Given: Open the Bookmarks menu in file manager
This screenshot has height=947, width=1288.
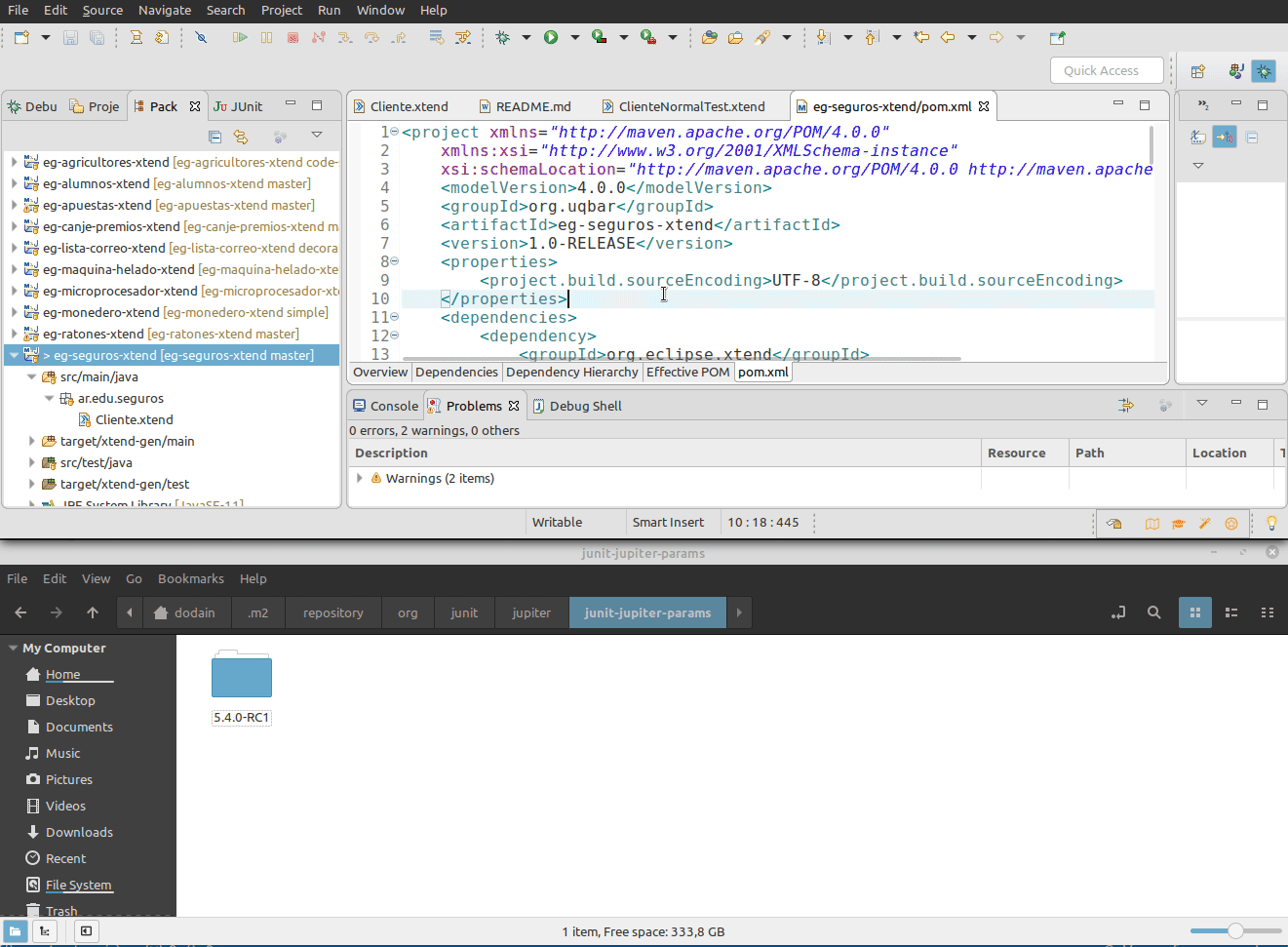Looking at the screenshot, I should pyautogui.click(x=191, y=578).
